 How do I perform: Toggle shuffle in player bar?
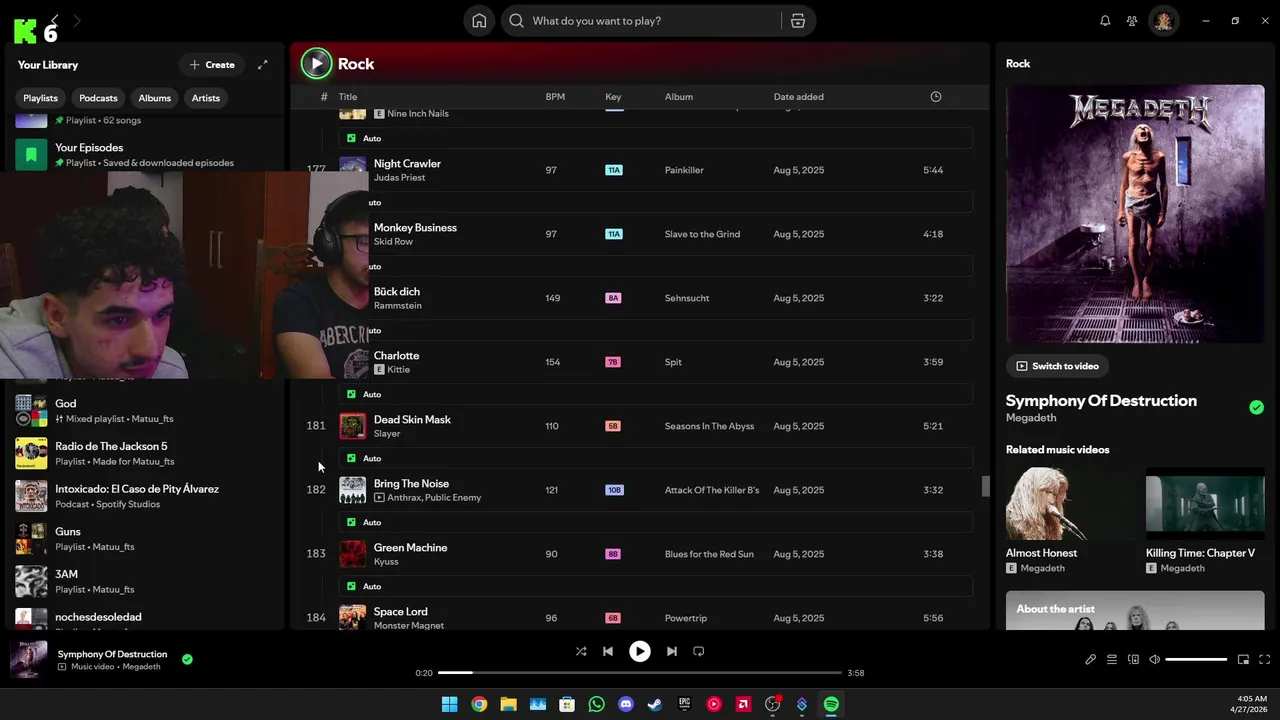coord(581,651)
